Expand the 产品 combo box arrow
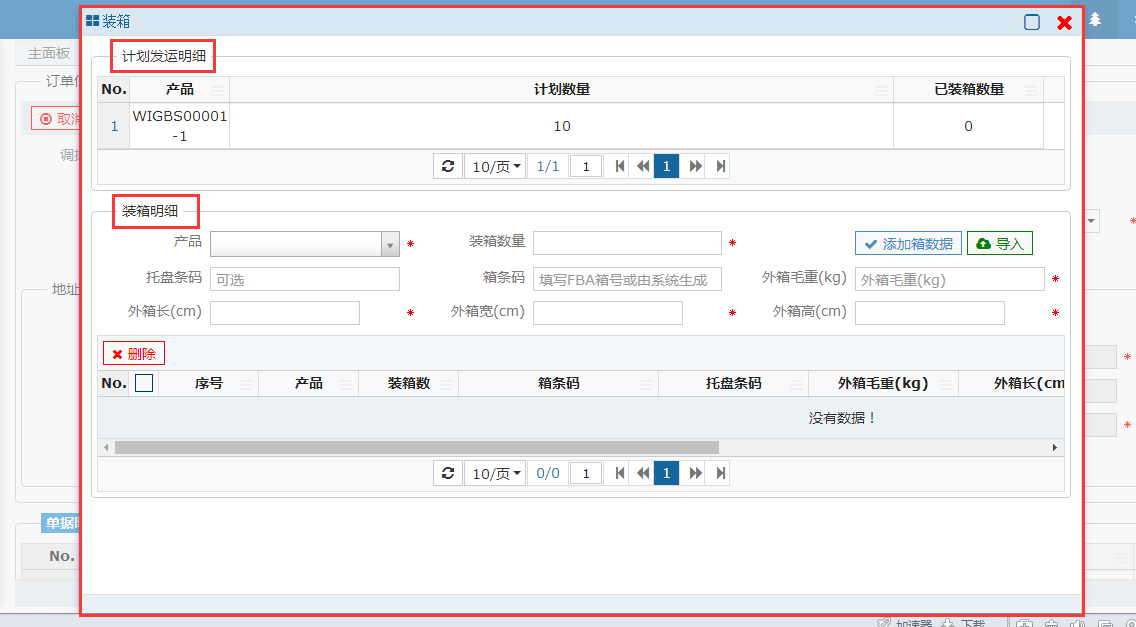1136x627 pixels. (x=390, y=244)
